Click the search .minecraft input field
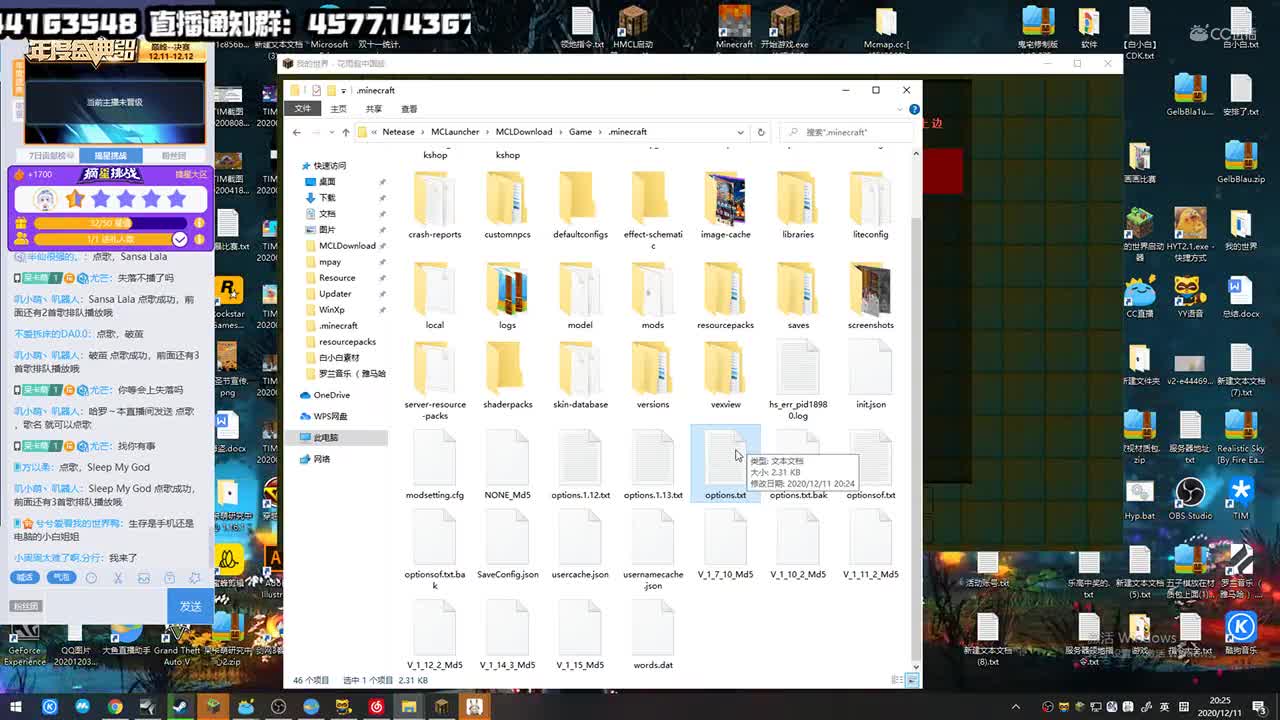The image size is (1280, 720). click(x=846, y=132)
